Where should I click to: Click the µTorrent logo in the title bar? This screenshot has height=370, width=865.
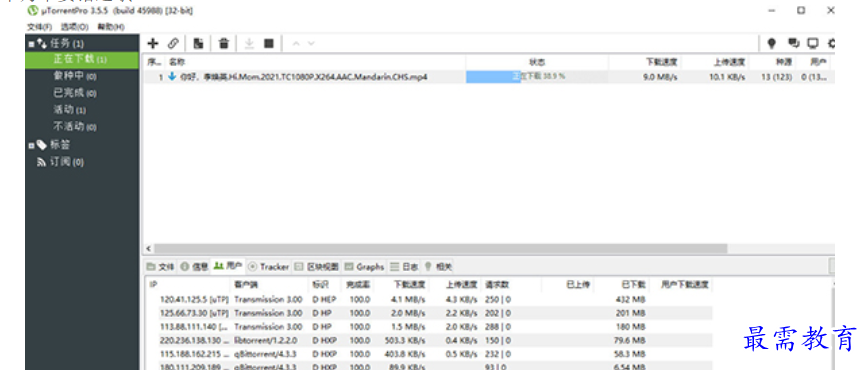33,10
